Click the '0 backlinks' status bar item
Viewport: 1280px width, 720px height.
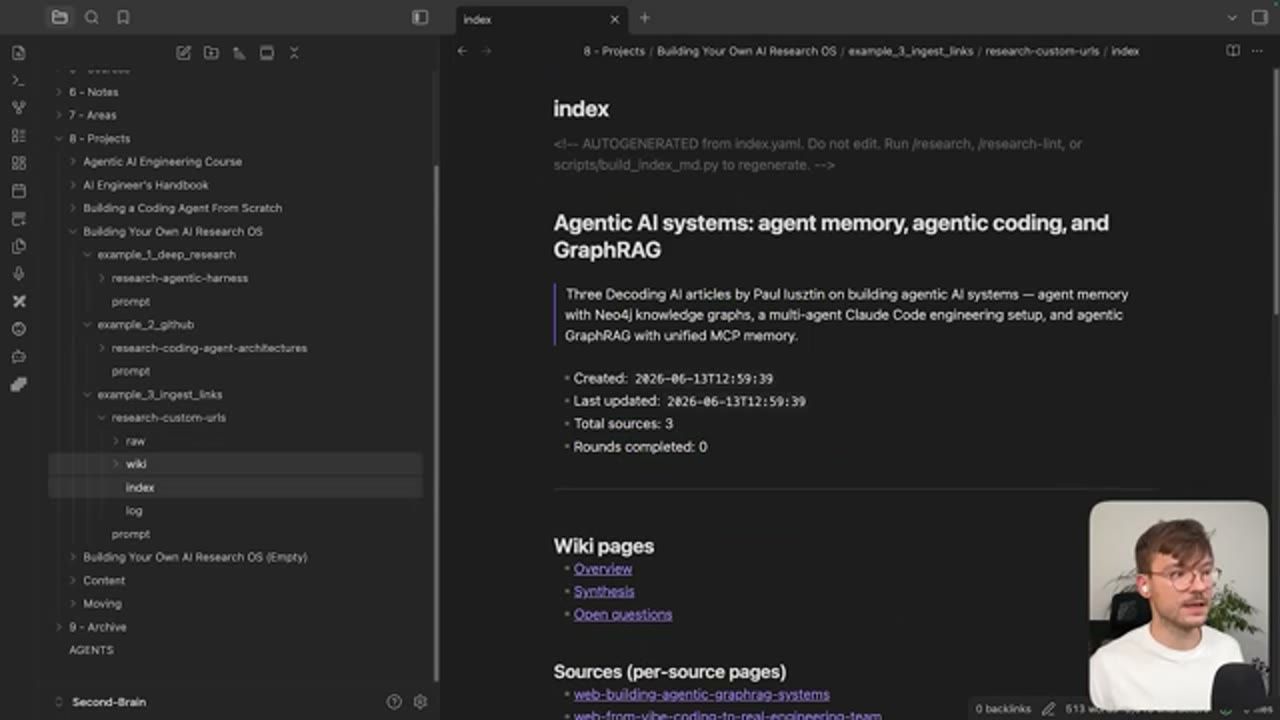pyautogui.click(x=1003, y=709)
